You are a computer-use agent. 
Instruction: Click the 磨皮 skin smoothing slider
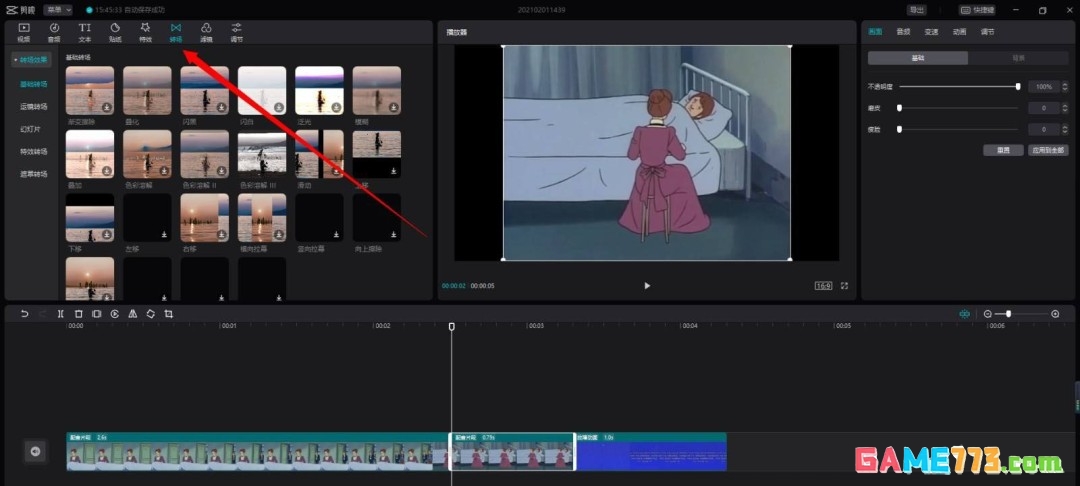959,108
